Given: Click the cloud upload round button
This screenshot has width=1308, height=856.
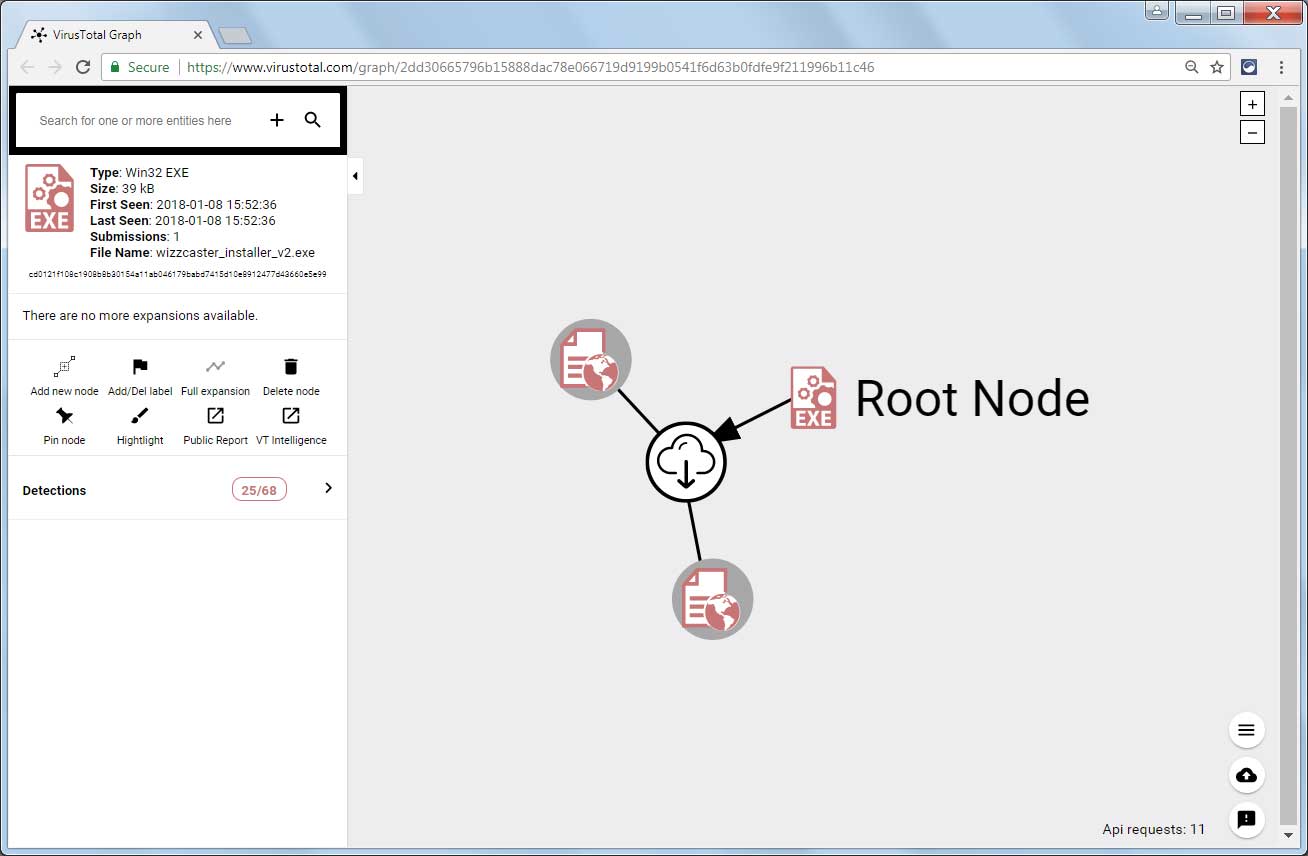Looking at the screenshot, I should 1246,775.
